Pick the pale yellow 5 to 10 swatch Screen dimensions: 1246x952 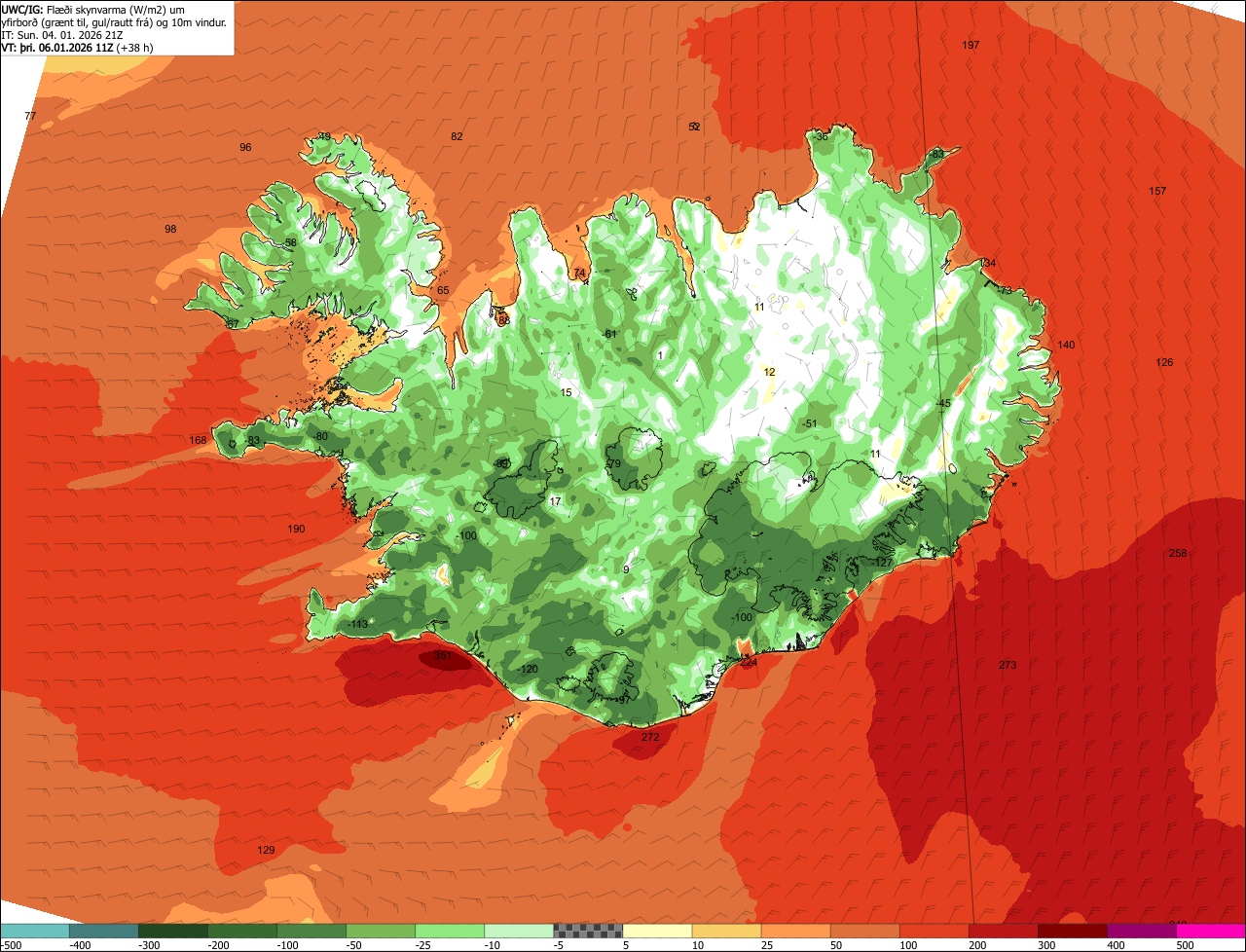click(x=657, y=931)
